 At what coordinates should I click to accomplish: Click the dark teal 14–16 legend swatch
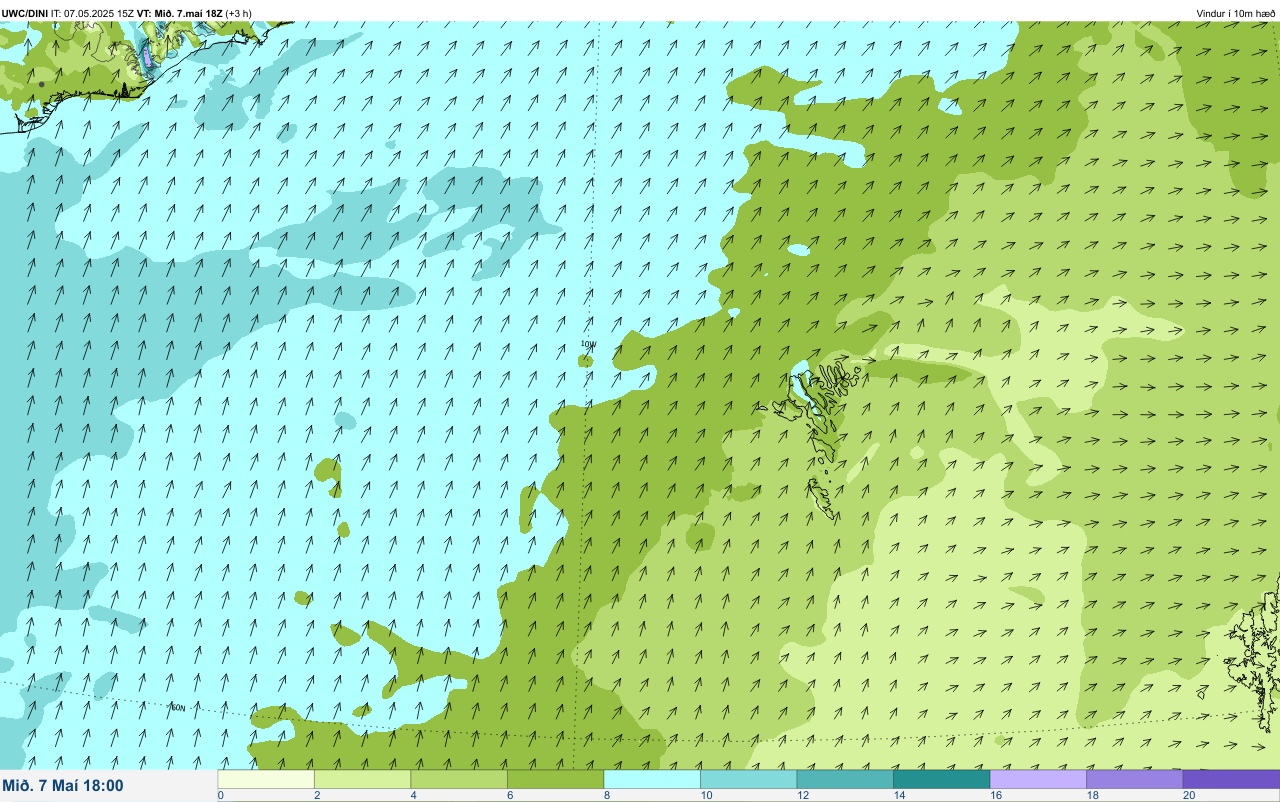(x=941, y=779)
